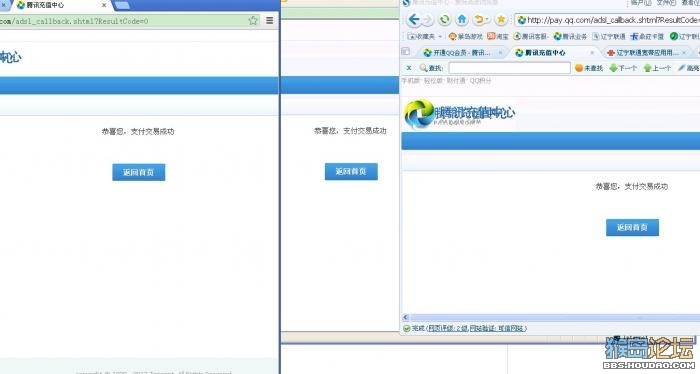
Task: Open home page in Sogou browser
Action: point(462,20)
